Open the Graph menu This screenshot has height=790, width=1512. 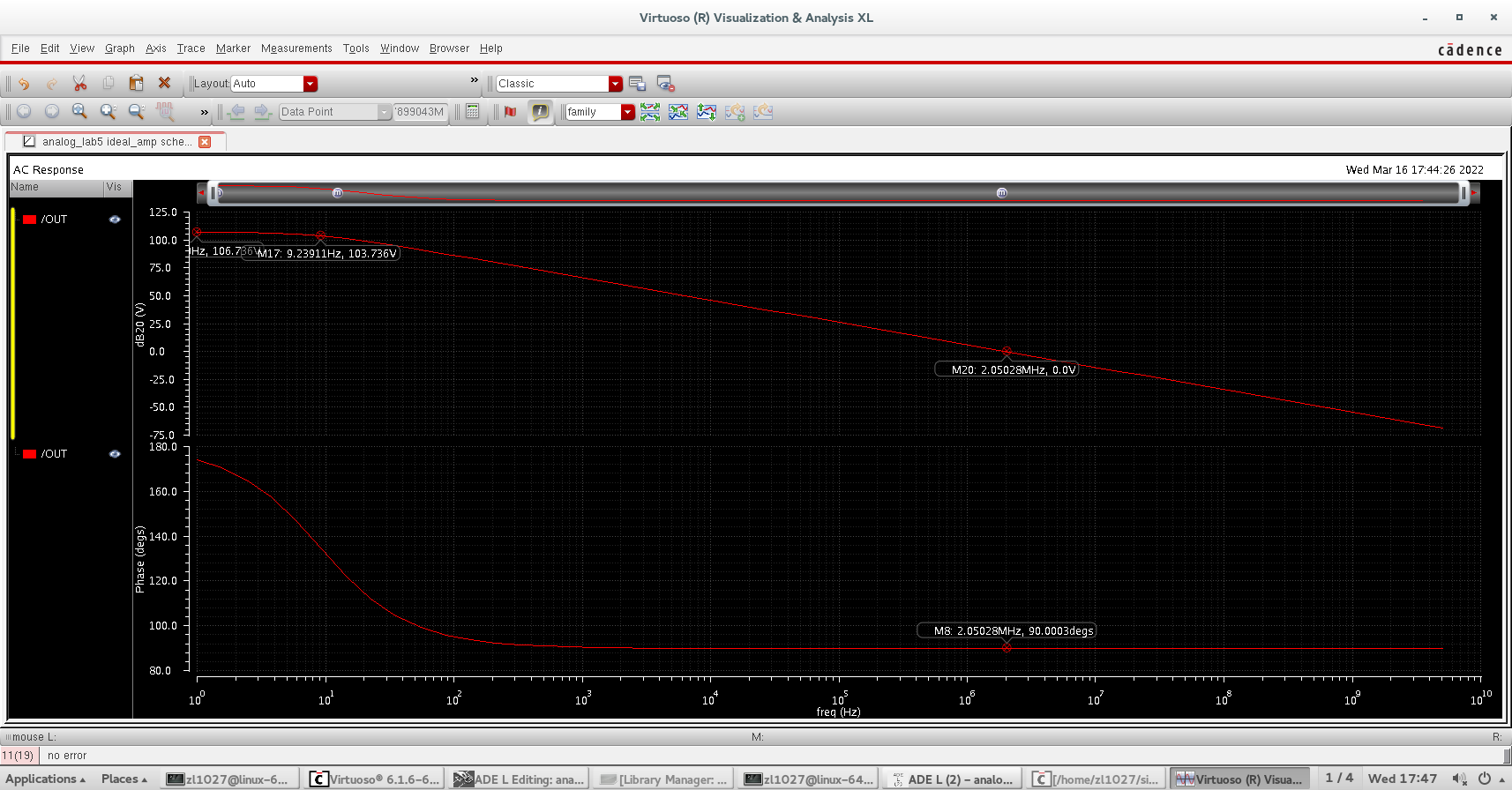120,48
